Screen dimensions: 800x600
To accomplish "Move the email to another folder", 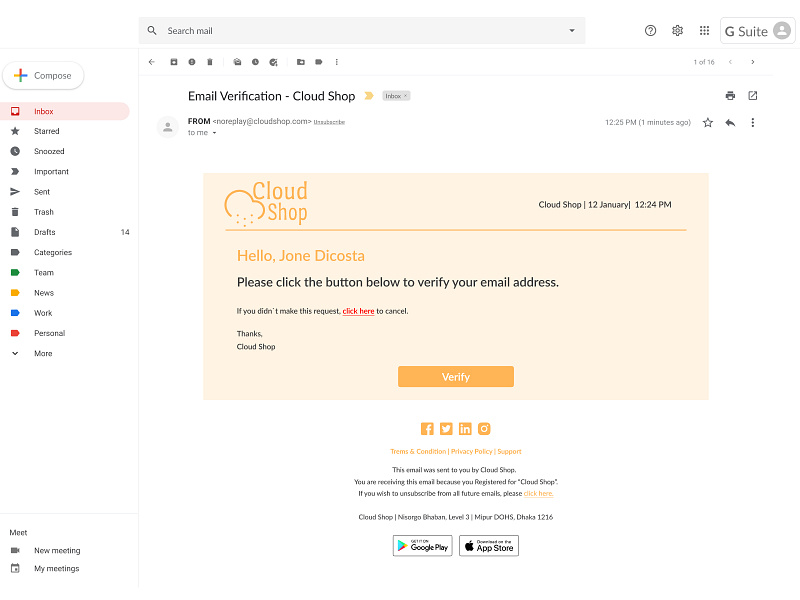I will (x=301, y=62).
